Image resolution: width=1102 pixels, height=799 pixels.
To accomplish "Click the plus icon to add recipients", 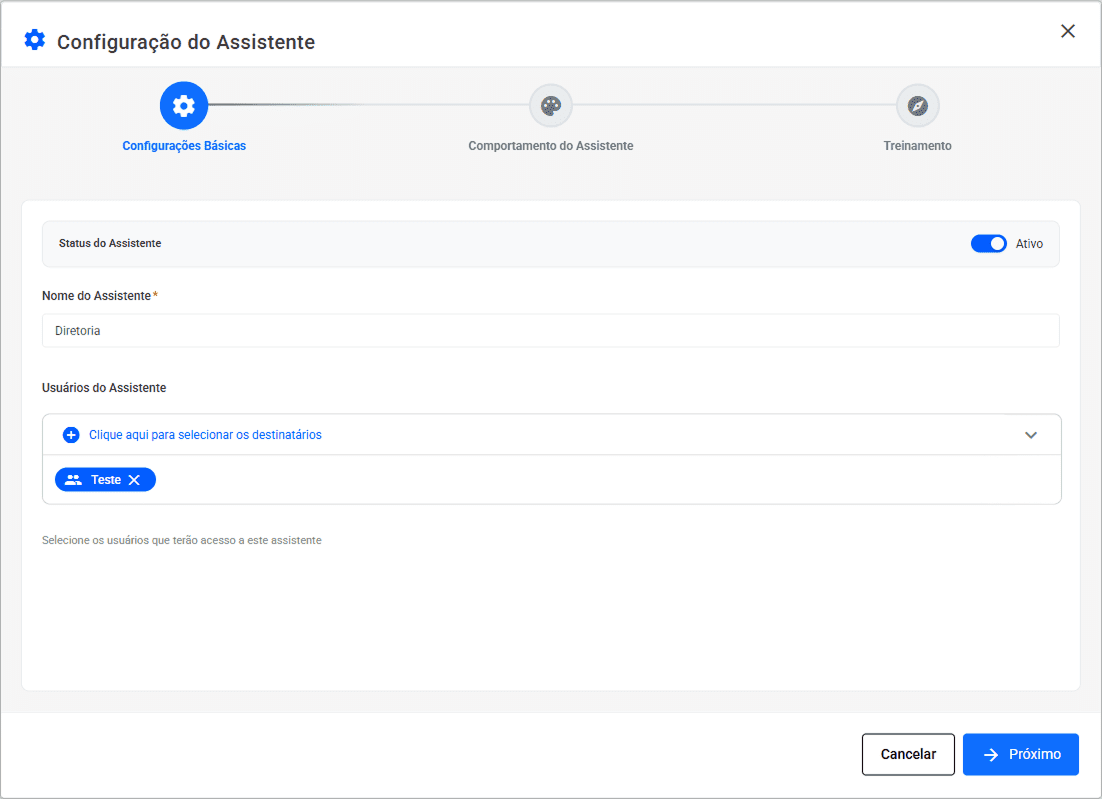I will click(x=71, y=435).
